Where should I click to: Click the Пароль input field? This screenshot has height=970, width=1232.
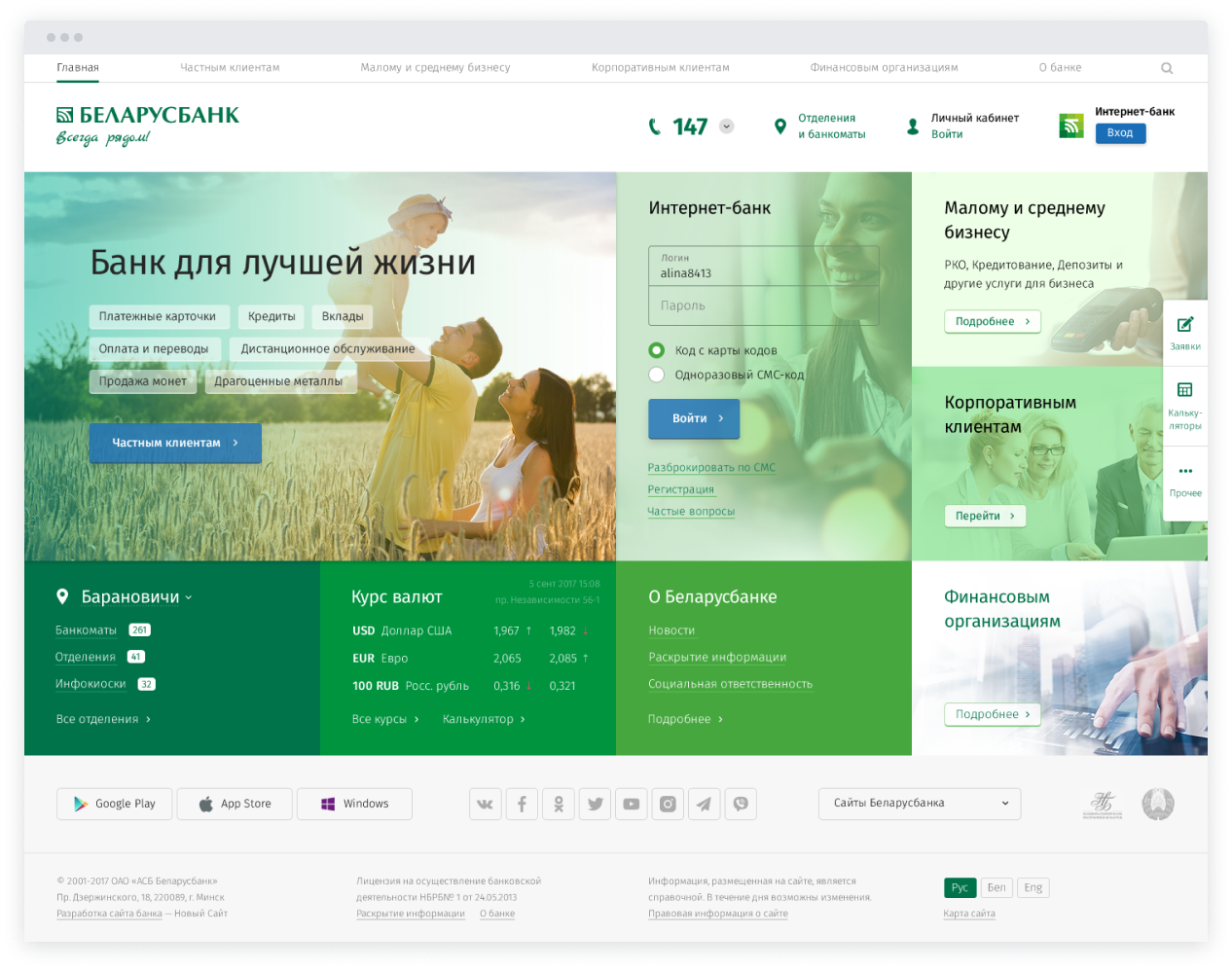click(764, 305)
